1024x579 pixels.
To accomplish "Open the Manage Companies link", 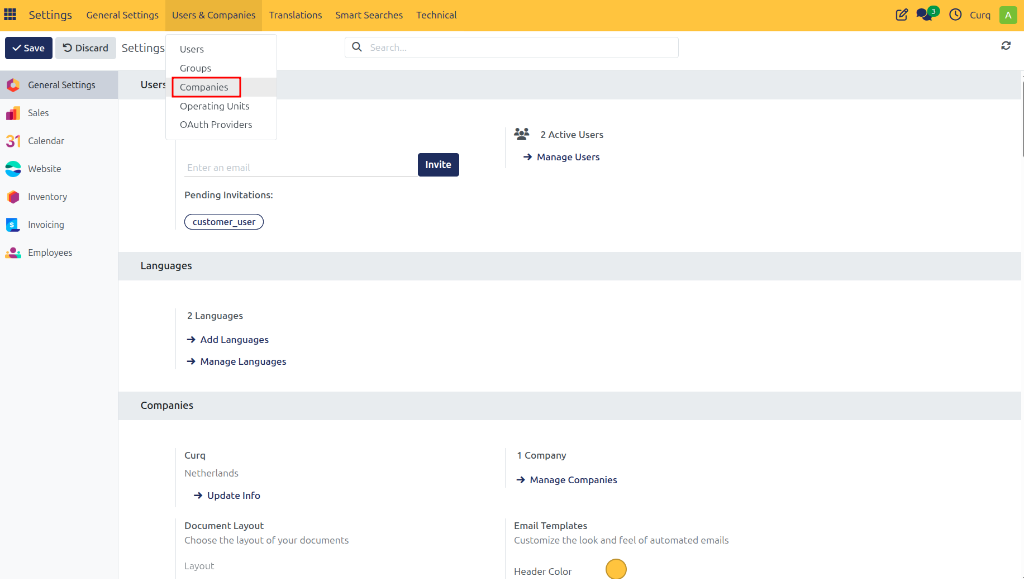I will click(x=567, y=480).
